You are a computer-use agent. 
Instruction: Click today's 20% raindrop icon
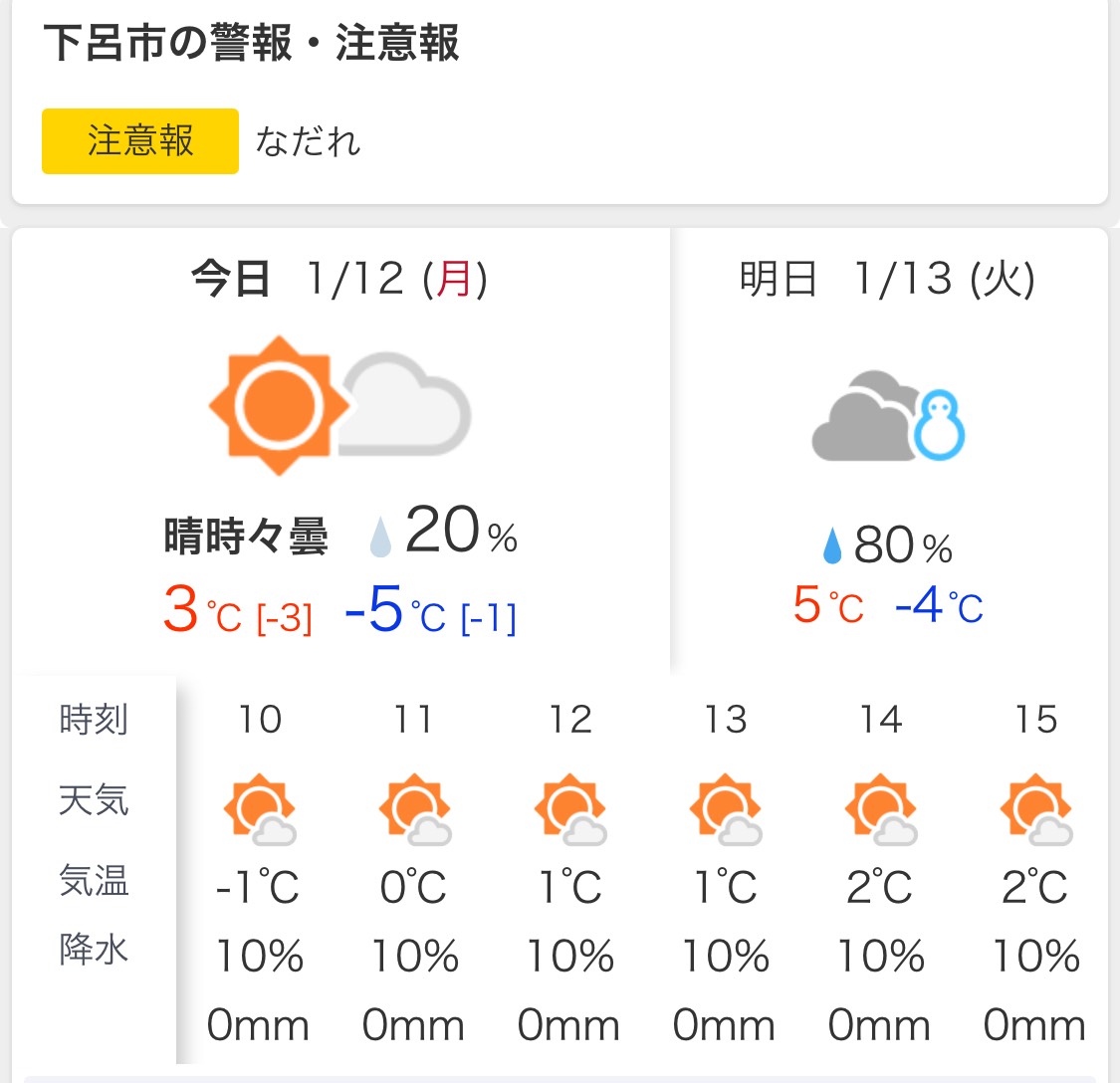click(380, 536)
